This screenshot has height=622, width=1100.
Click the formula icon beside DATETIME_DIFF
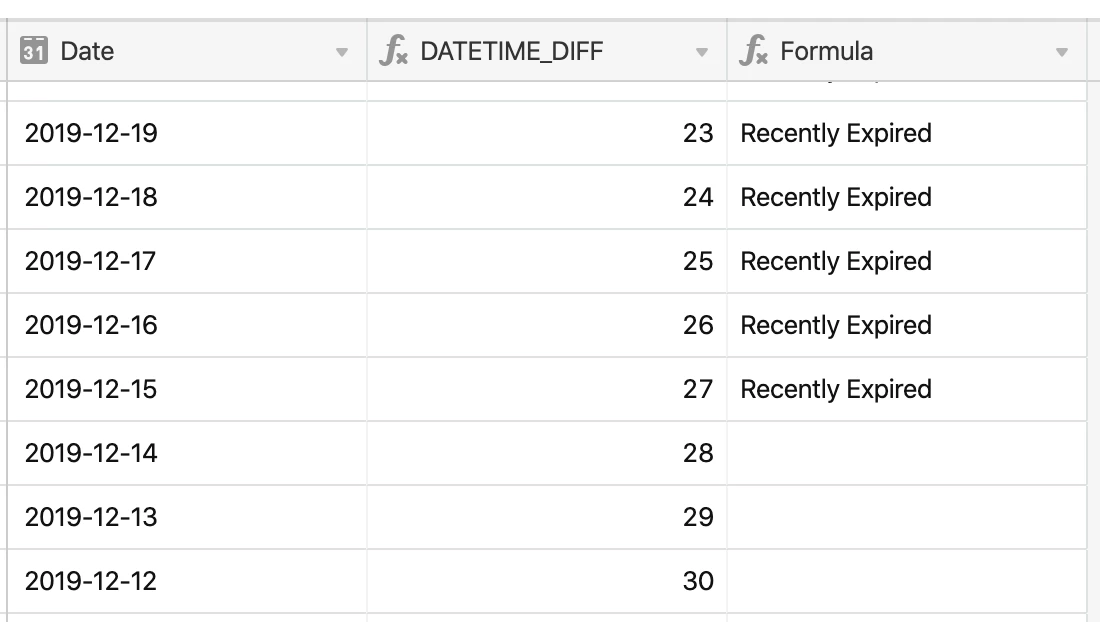(394, 51)
